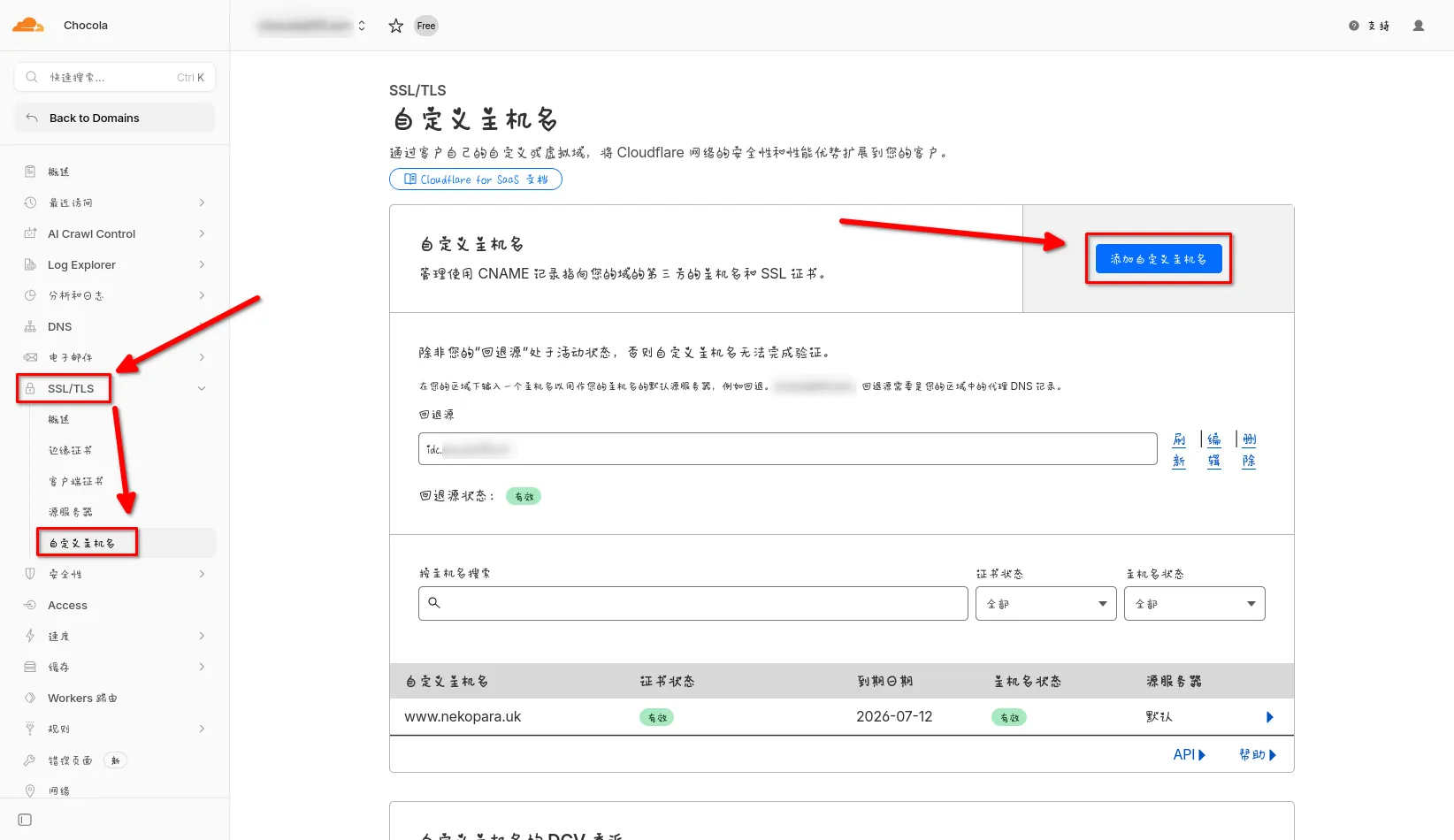The height and width of the screenshot is (840, 1454).
Task: Open the 证书状态 dropdown
Action: [1046, 604]
